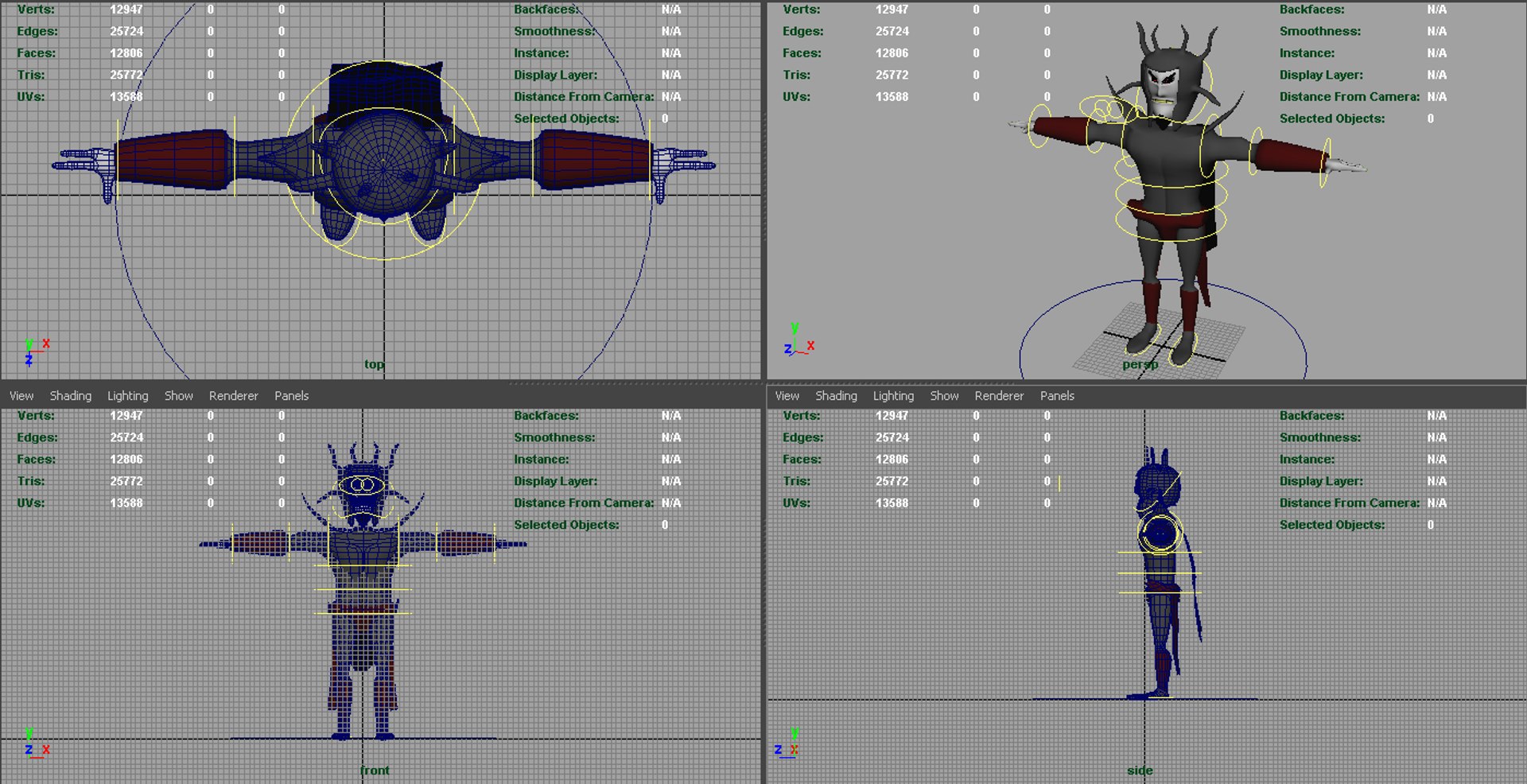Open the Panels menu in the side viewport
The height and width of the screenshot is (784, 1527).
coord(1058,396)
